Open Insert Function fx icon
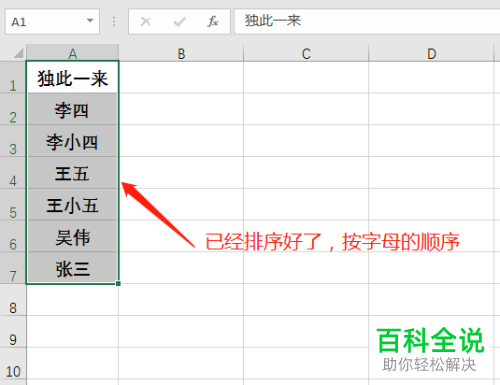The image size is (500, 385). tap(213, 22)
